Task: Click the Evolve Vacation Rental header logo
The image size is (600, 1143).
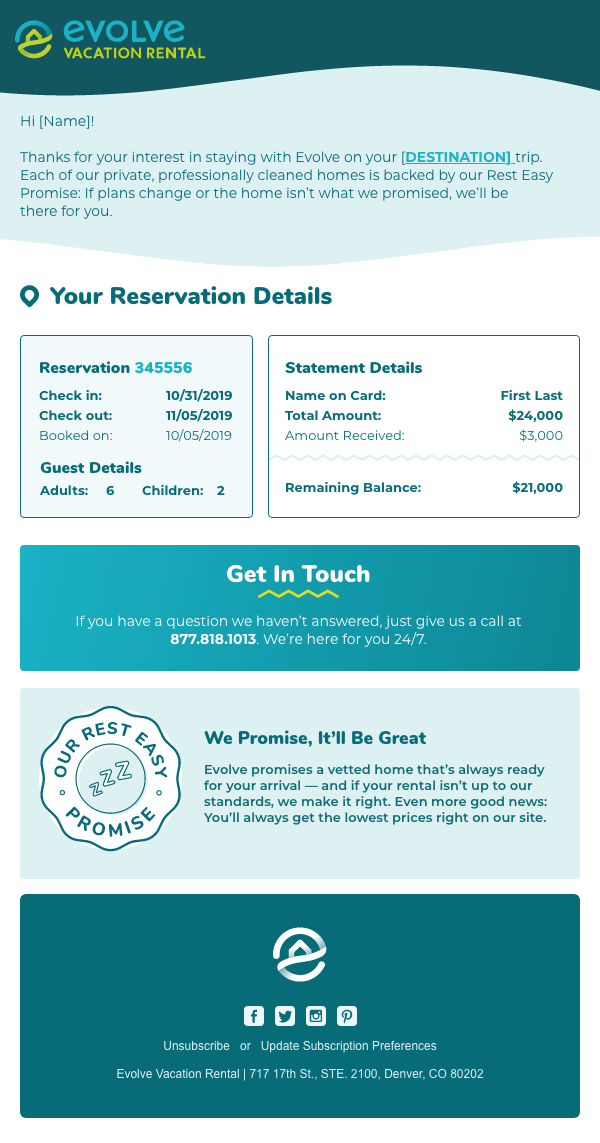Action: pos(110,39)
